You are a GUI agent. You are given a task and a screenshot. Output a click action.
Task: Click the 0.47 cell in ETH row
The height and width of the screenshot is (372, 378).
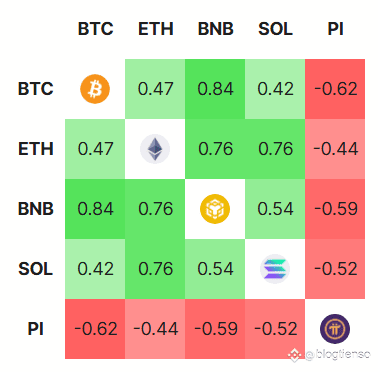click(95, 149)
